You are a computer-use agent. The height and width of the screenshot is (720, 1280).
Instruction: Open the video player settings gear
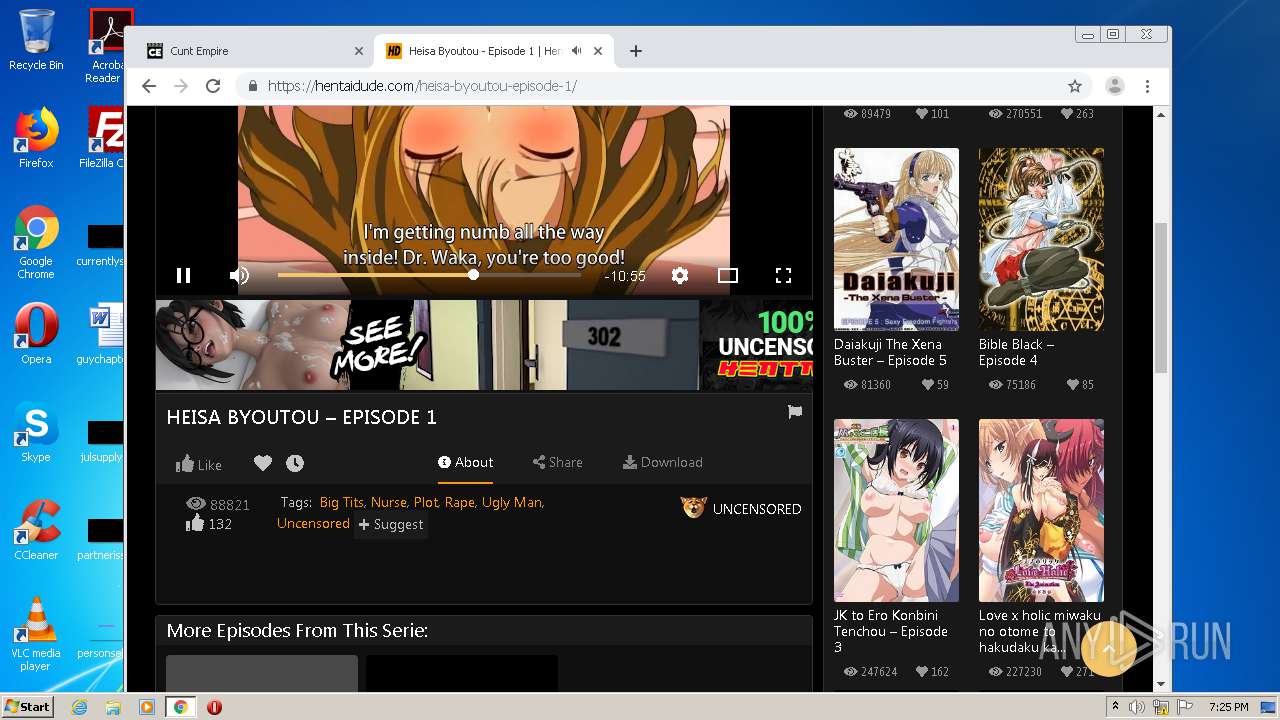[680, 276]
